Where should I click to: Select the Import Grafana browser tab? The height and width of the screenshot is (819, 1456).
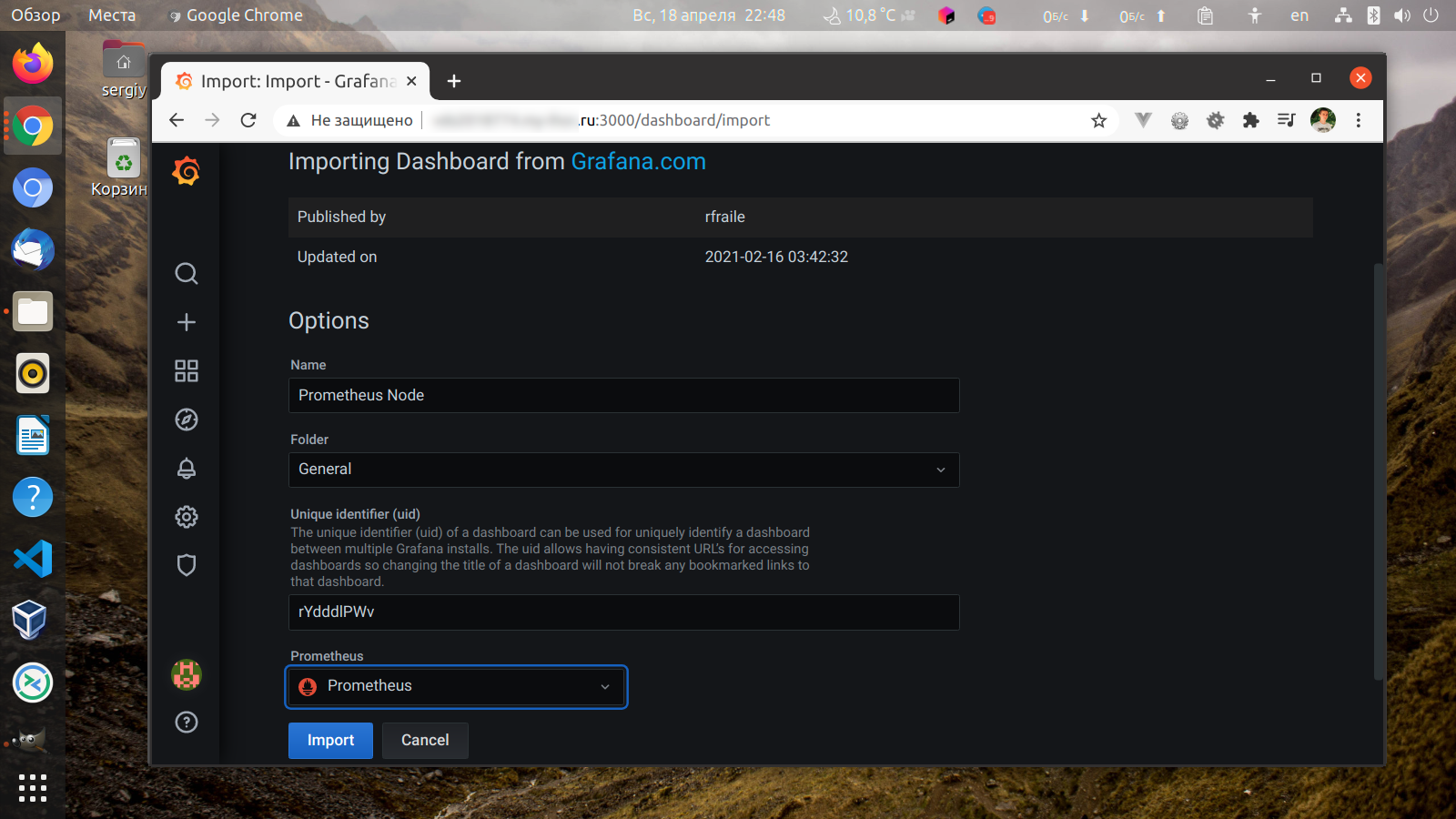pyautogui.click(x=296, y=81)
